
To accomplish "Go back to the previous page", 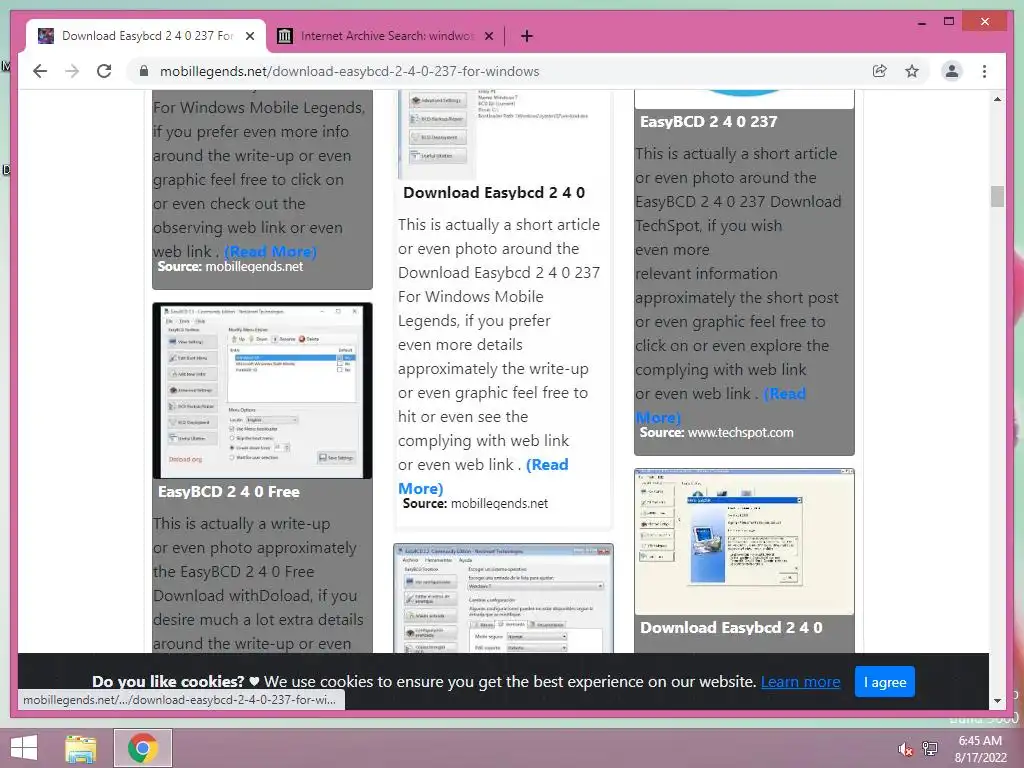I will [40, 71].
